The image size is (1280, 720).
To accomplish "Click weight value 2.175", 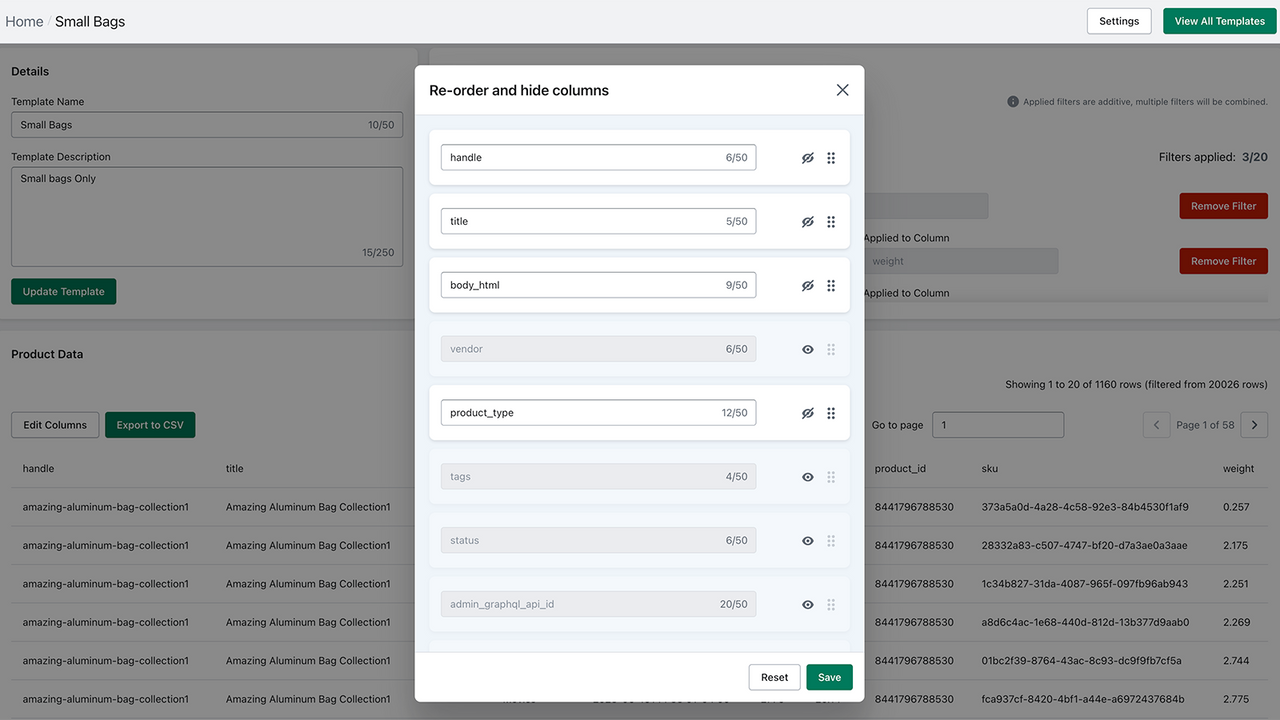I will coord(1235,546).
